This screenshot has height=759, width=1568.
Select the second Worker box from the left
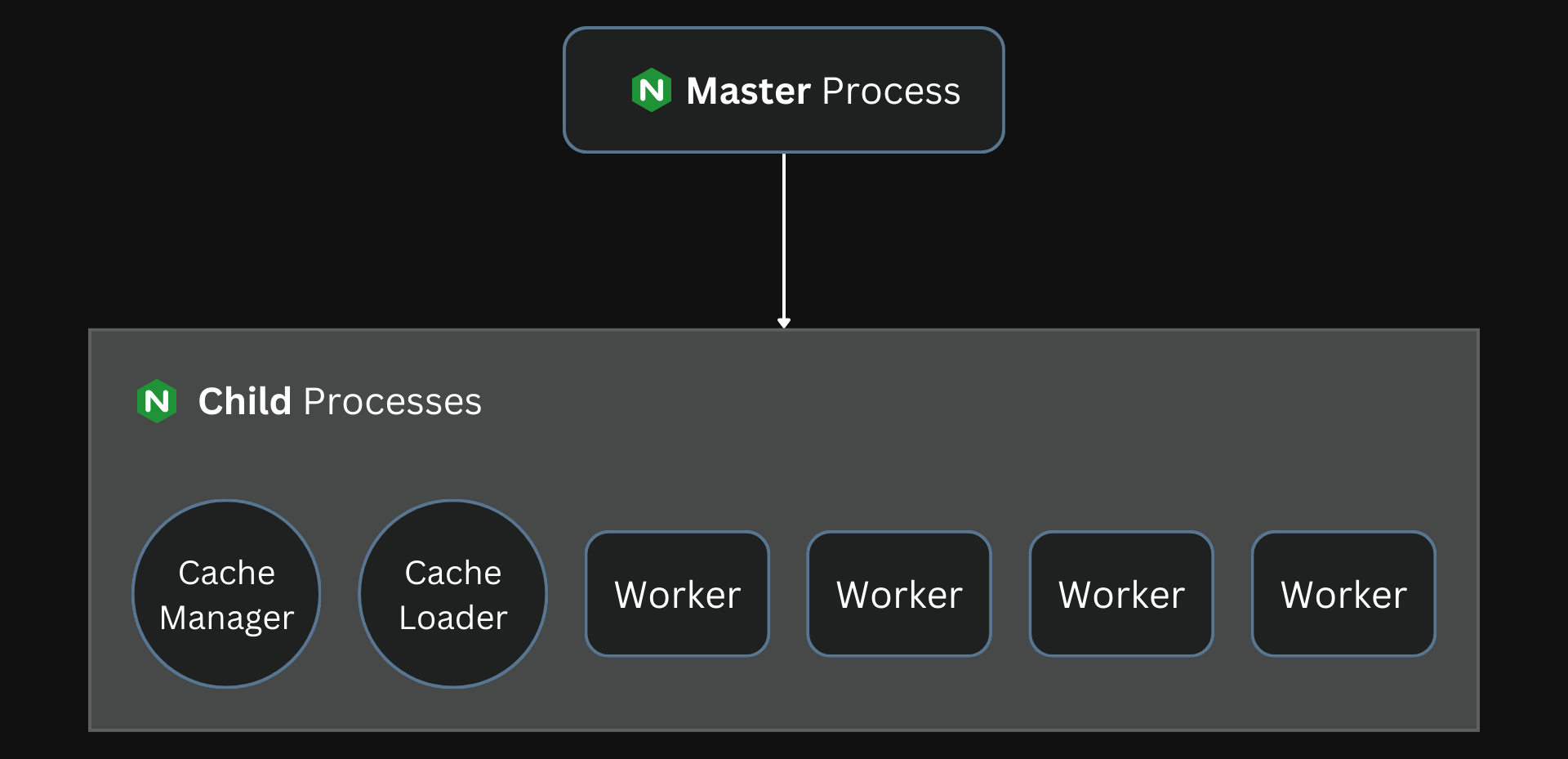tap(899, 594)
